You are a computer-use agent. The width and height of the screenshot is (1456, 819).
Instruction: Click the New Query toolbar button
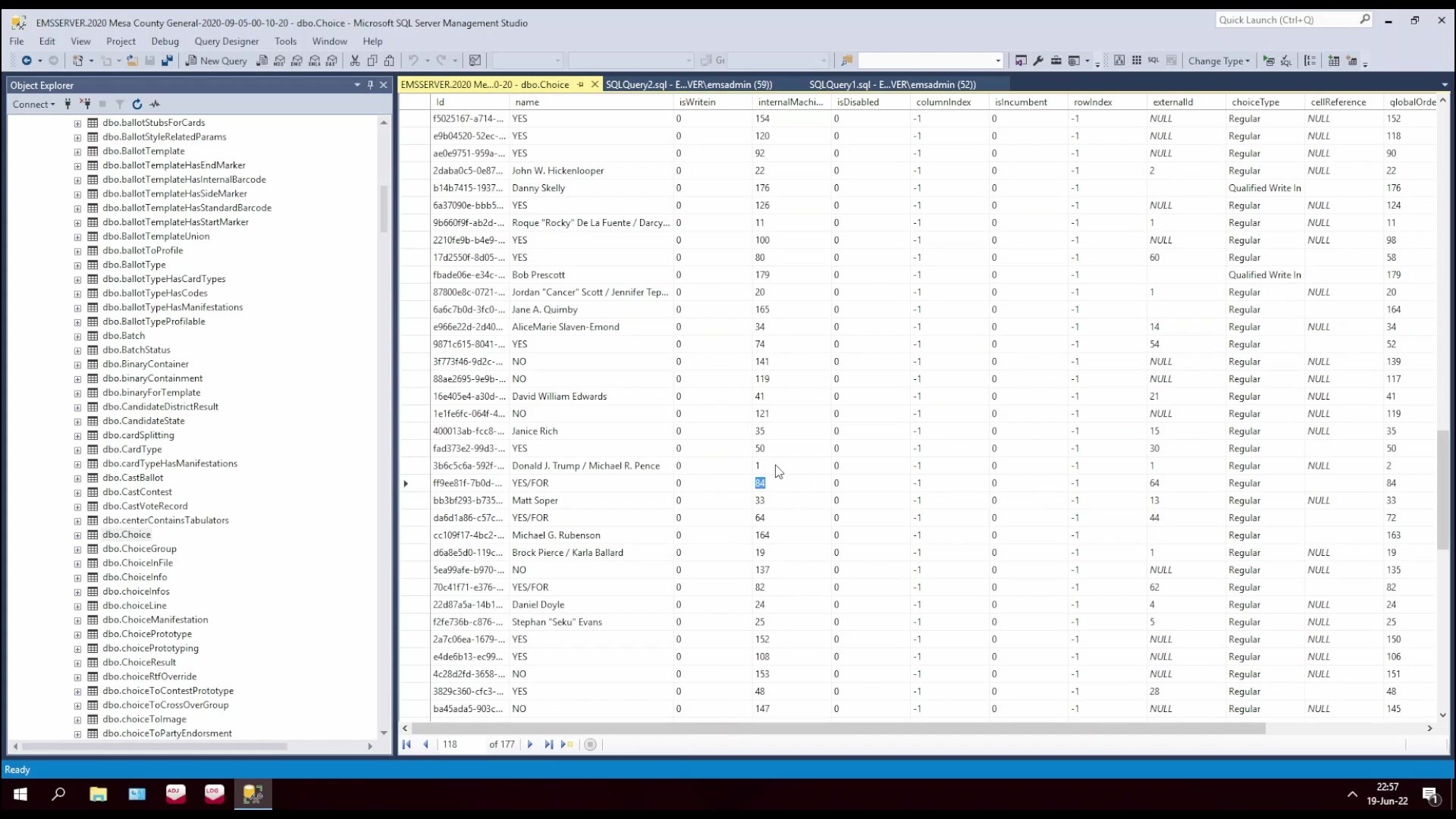pyautogui.click(x=216, y=61)
